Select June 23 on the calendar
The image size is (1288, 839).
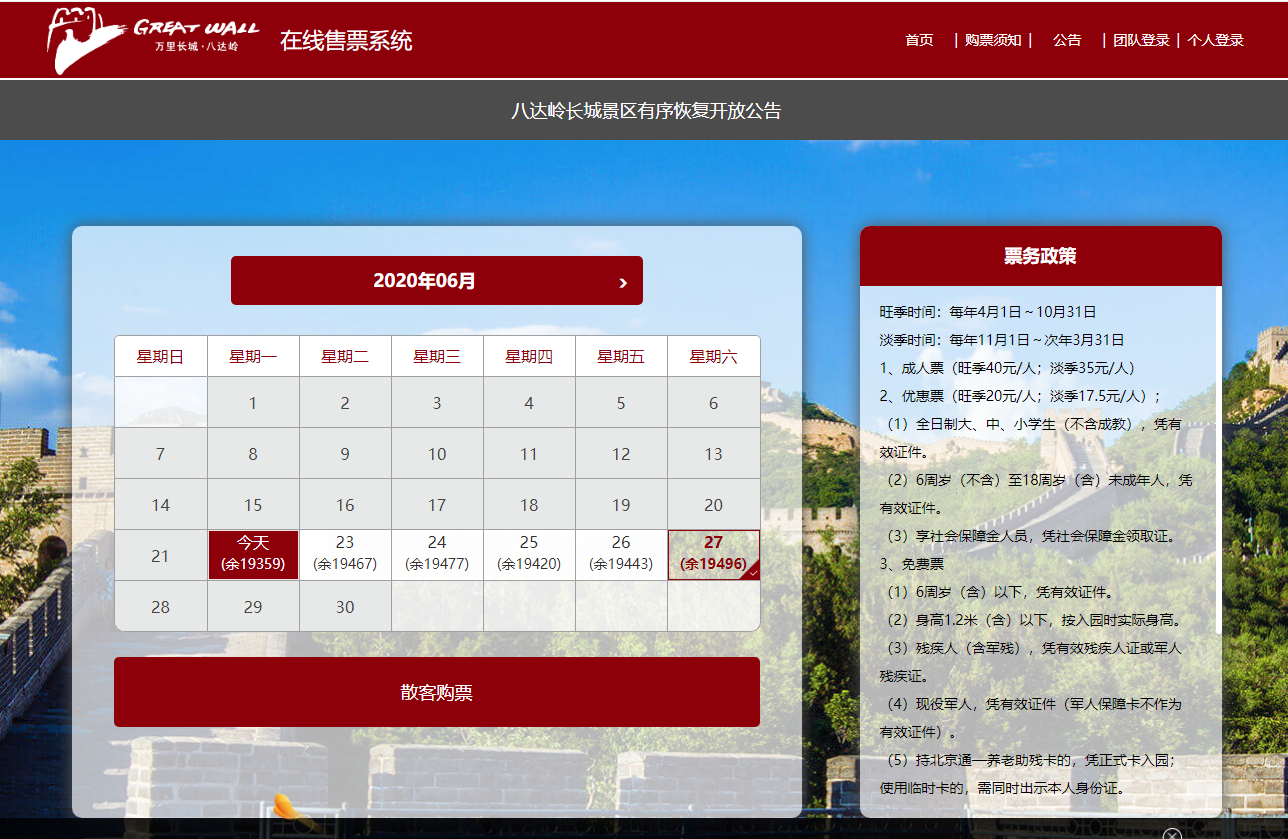345,554
